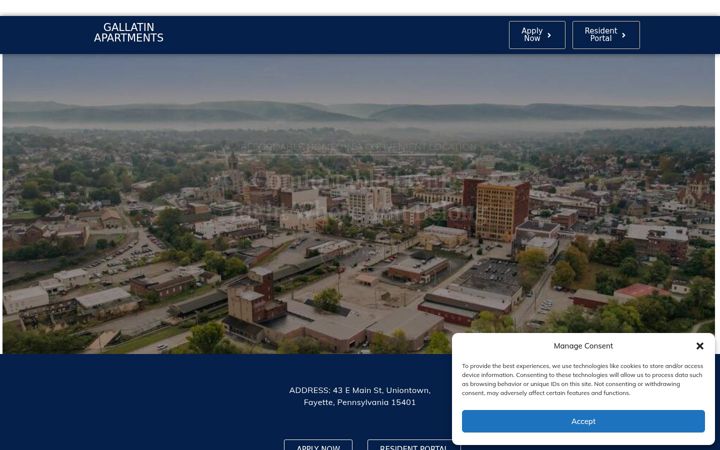Click the Manage Consent dialog heading

[x=583, y=346]
